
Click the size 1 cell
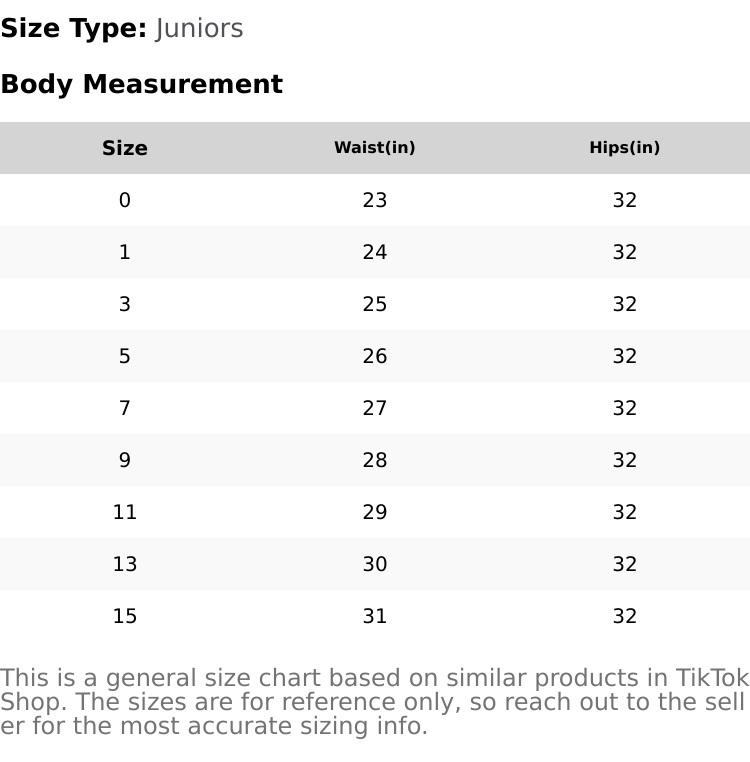(x=125, y=252)
